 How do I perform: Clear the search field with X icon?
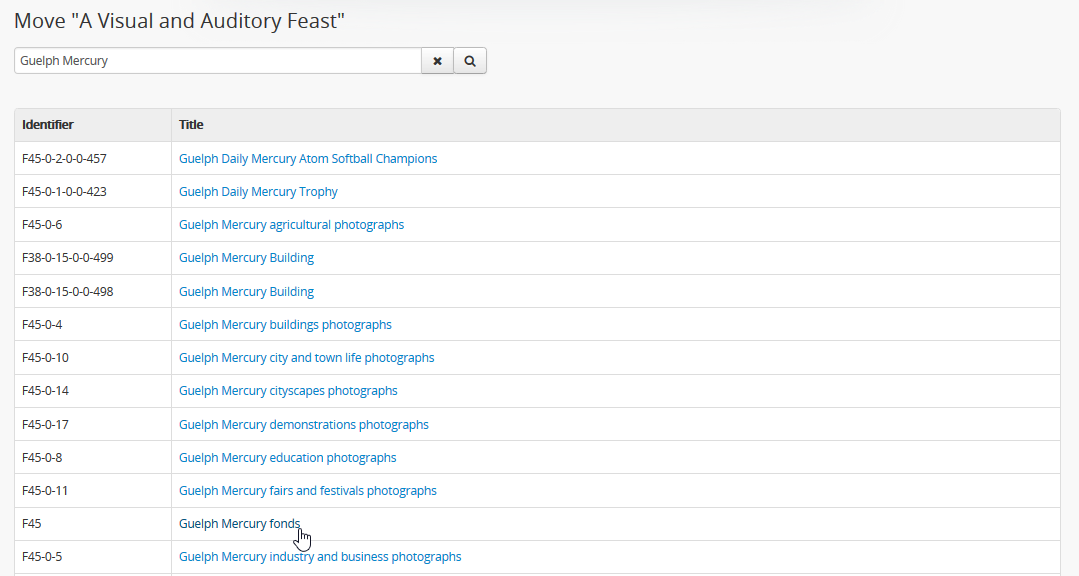[437, 61]
